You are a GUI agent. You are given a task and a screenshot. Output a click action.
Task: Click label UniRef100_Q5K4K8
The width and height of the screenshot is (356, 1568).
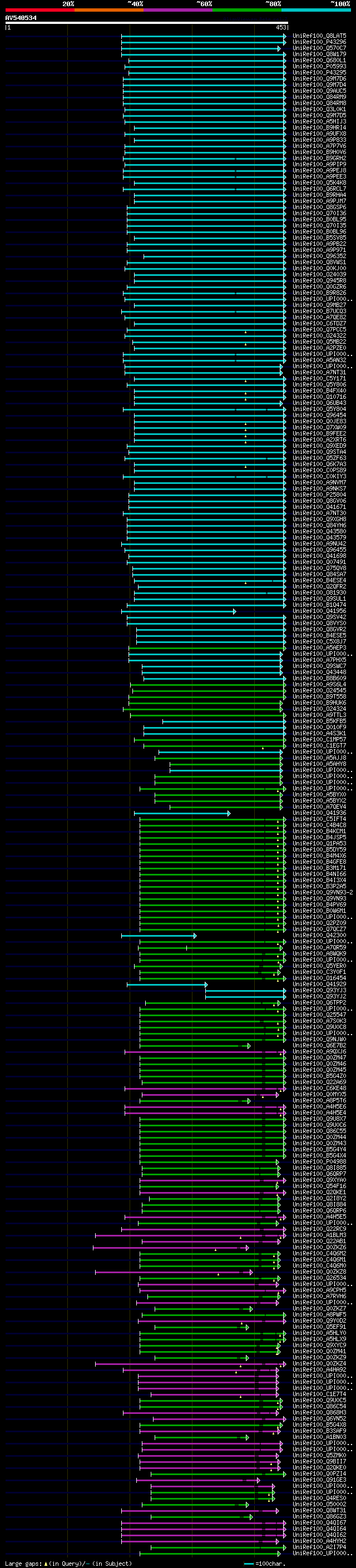(319, 182)
